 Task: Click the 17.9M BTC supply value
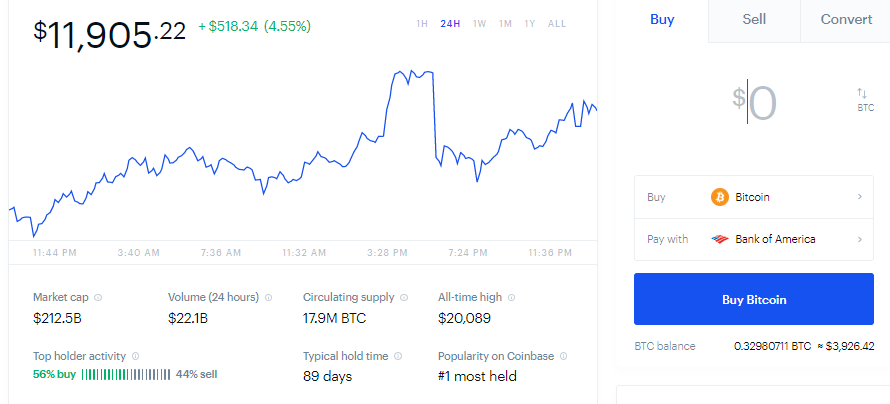pos(334,318)
